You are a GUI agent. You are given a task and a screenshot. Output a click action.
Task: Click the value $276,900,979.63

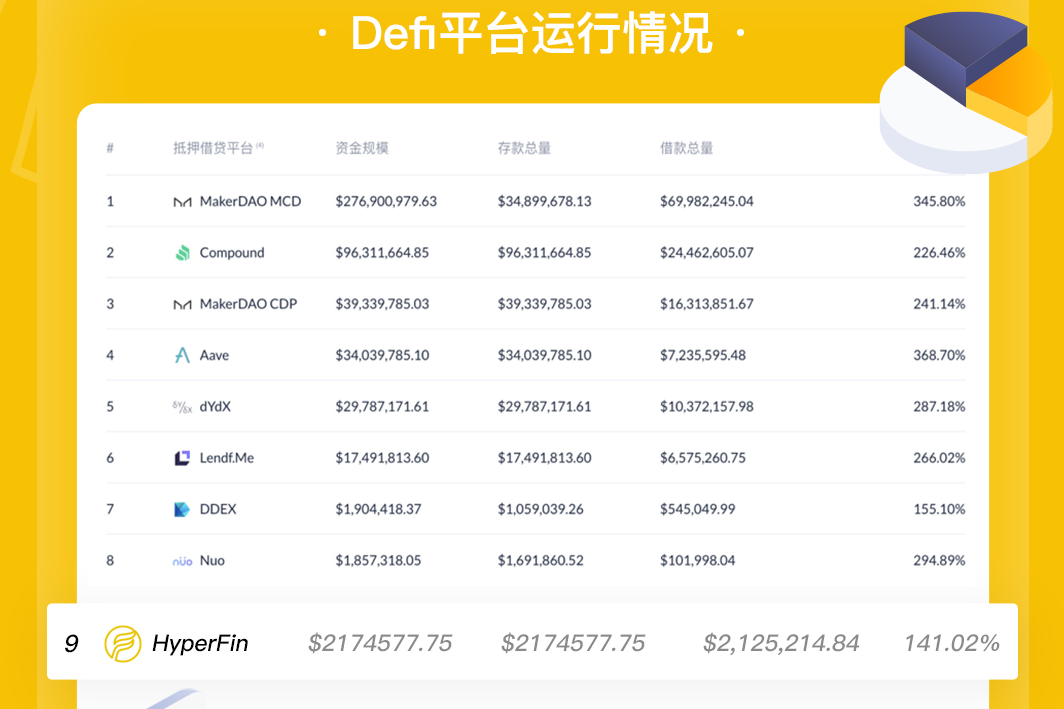(x=386, y=202)
